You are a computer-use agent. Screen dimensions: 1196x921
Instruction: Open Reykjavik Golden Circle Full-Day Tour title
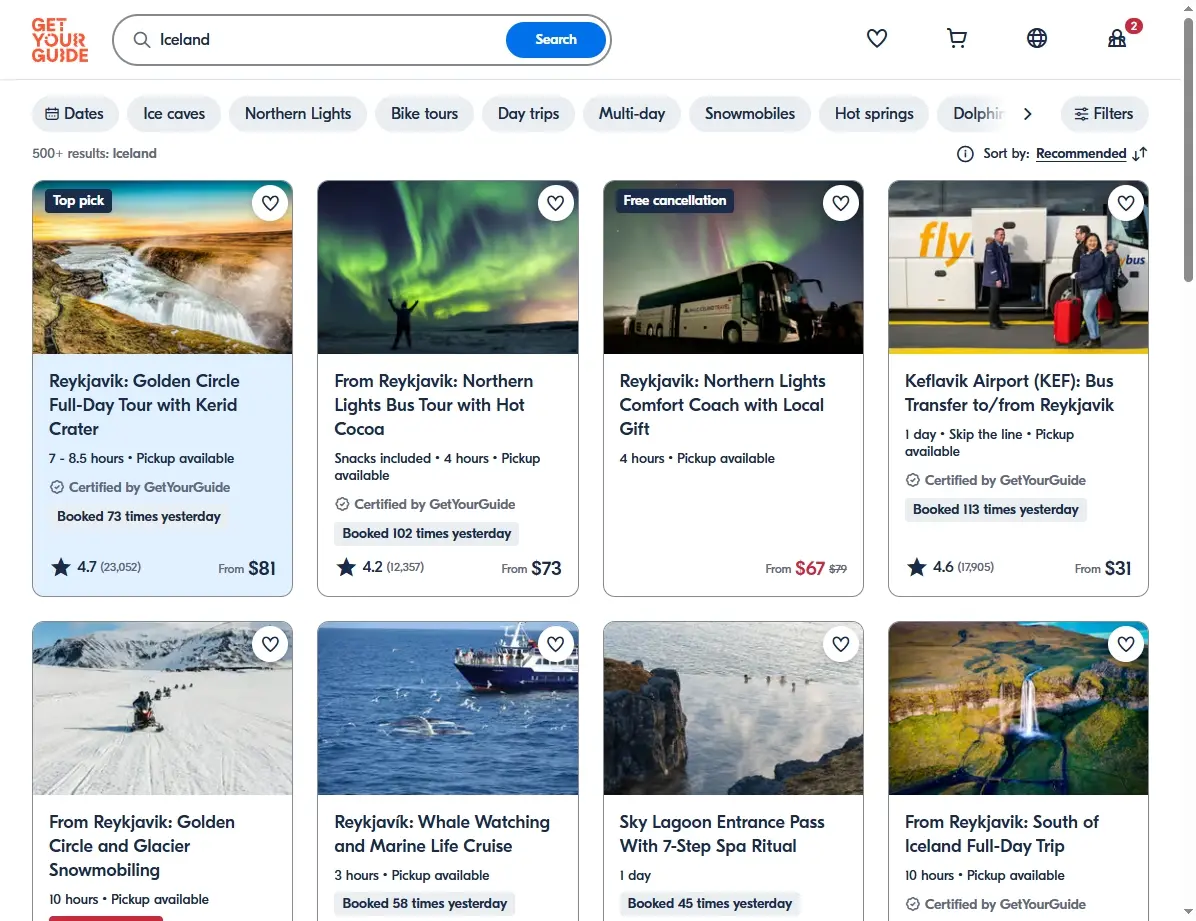pyautogui.click(x=144, y=405)
